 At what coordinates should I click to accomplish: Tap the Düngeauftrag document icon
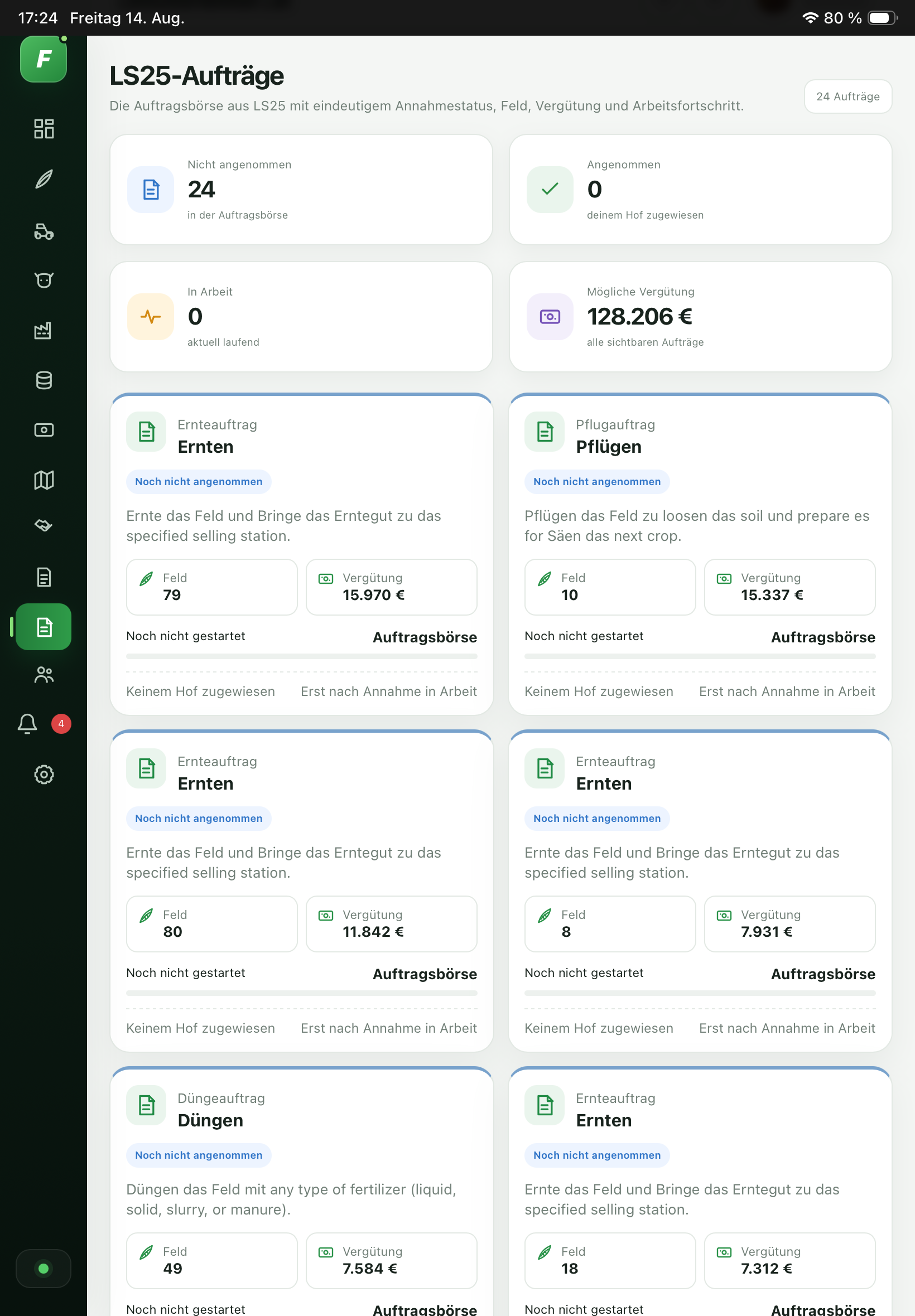click(x=146, y=1105)
